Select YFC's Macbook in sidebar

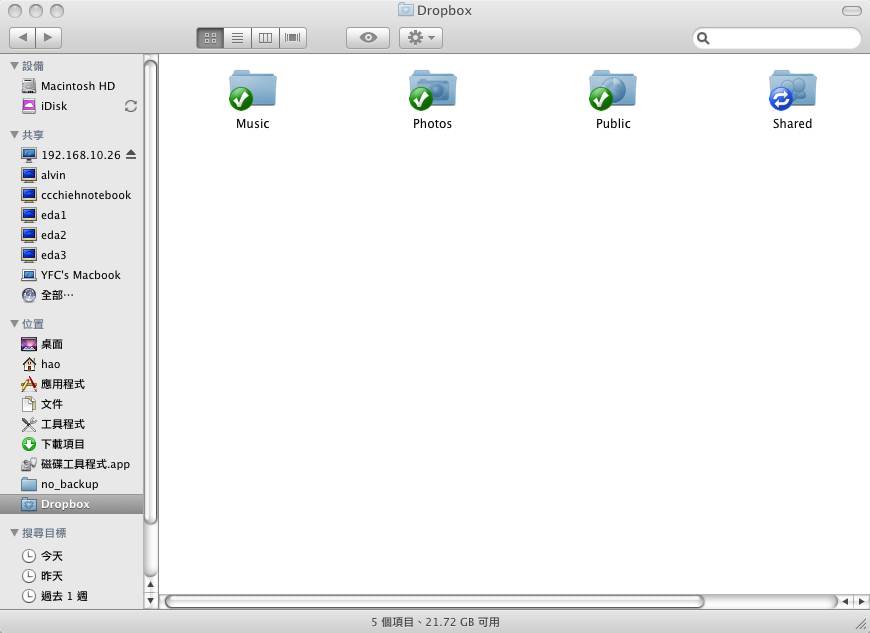click(x=72, y=275)
